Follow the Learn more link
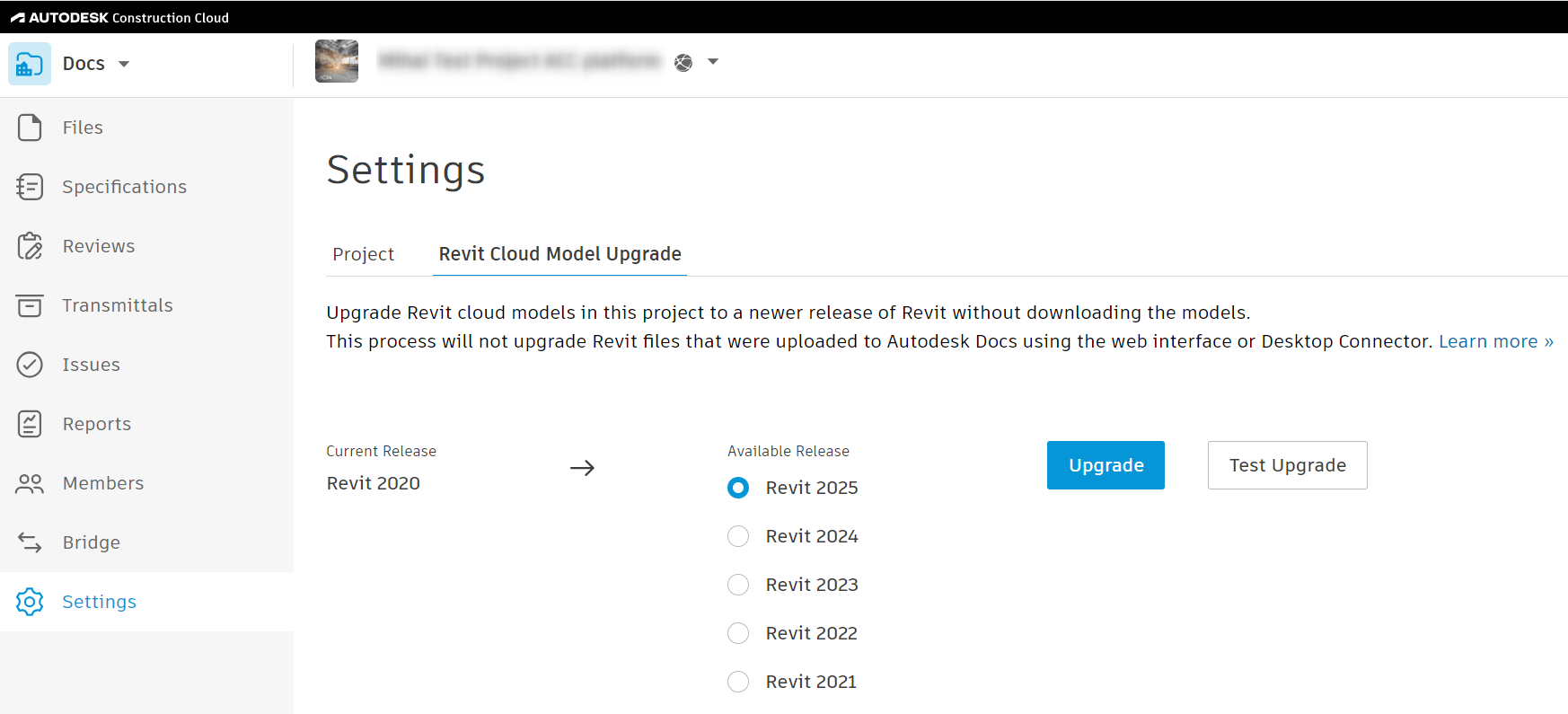Image resolution: width=1568 pixels, height=714 pixels. [x=1495, y=341]
